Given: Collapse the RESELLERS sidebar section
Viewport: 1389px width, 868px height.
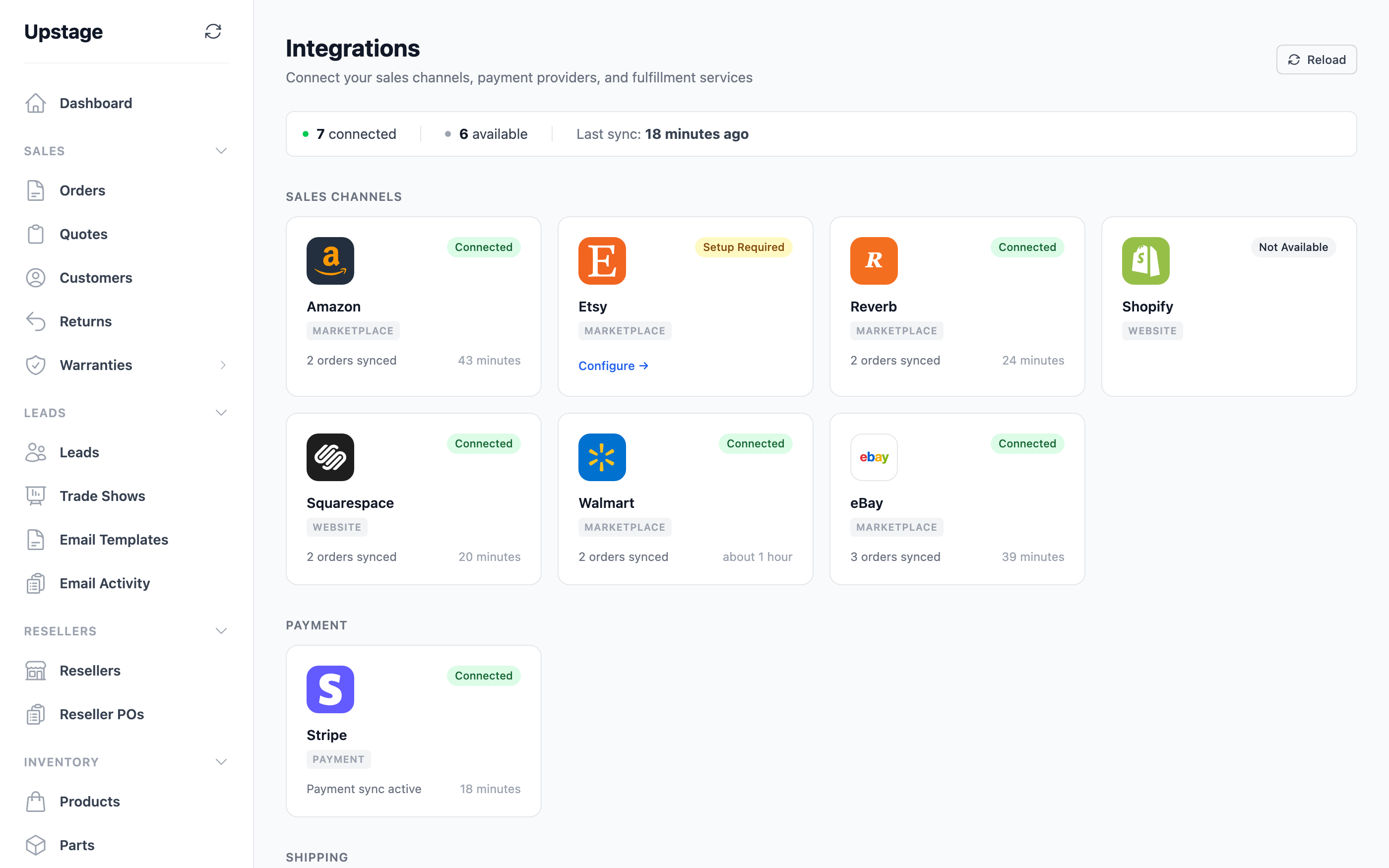Looking at the screenshot, I should [221, 631].
